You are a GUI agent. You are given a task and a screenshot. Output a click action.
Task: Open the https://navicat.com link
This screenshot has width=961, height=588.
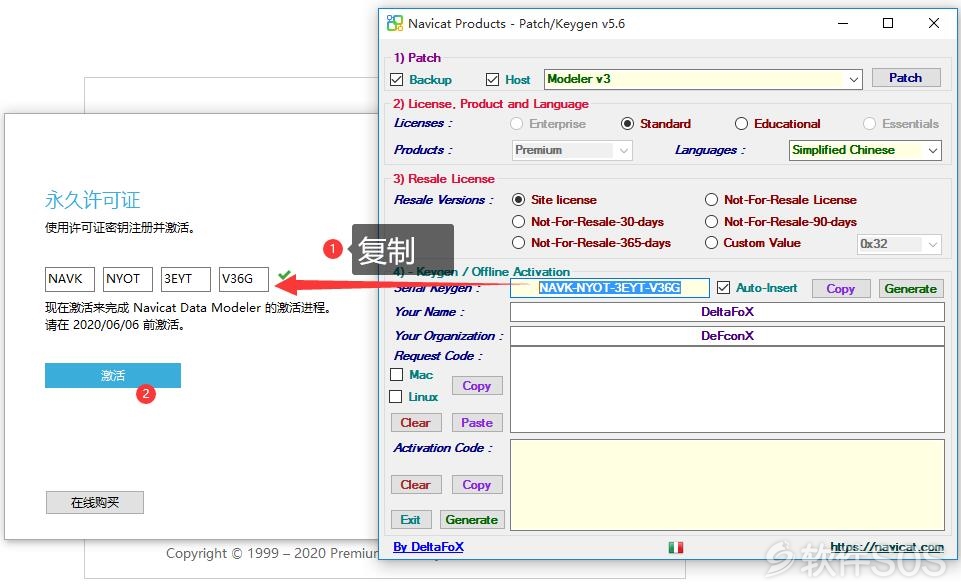887,547
